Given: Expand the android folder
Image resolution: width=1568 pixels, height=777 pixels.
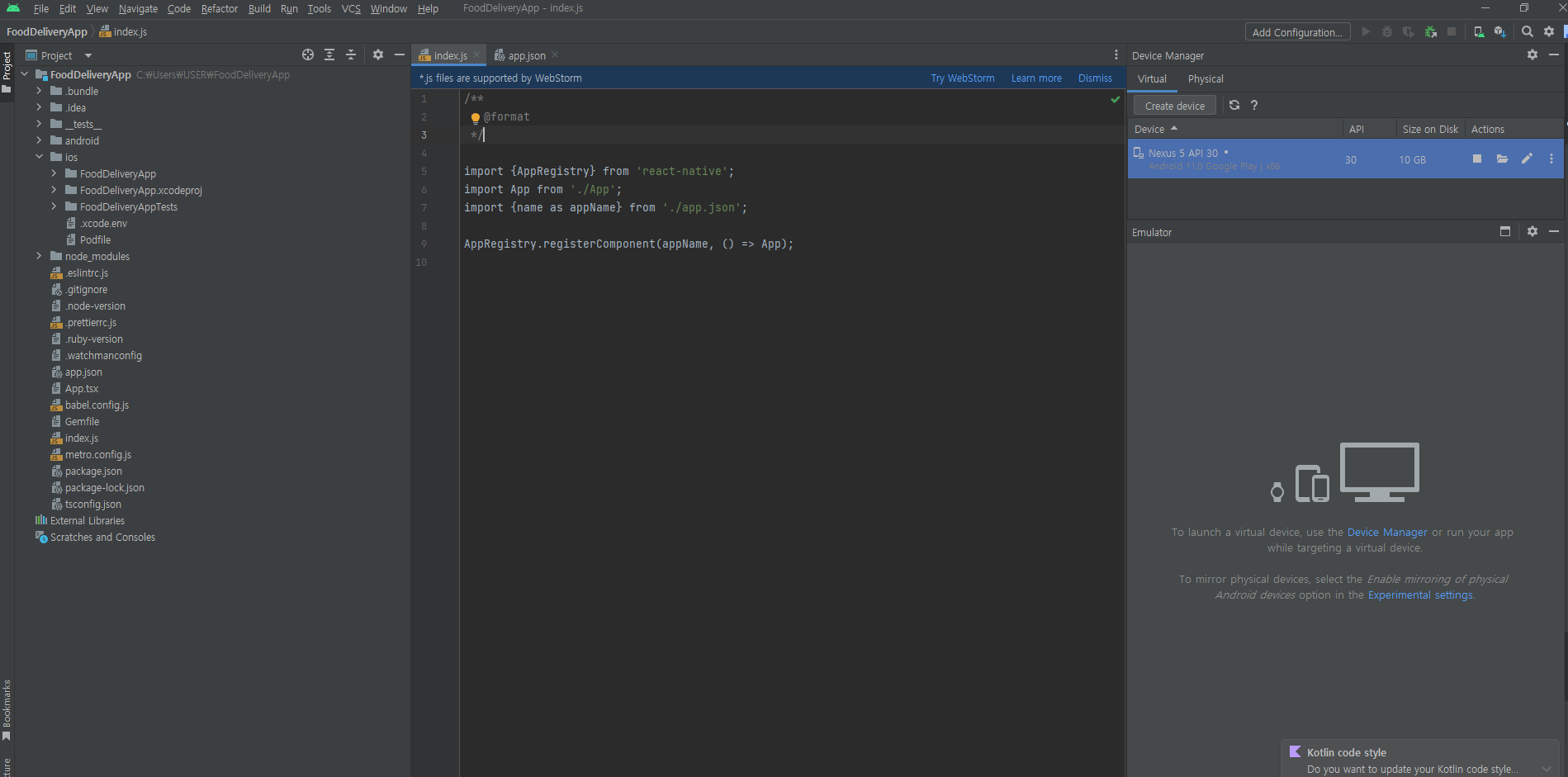Looking at the screenshot, I should (39, 140).
